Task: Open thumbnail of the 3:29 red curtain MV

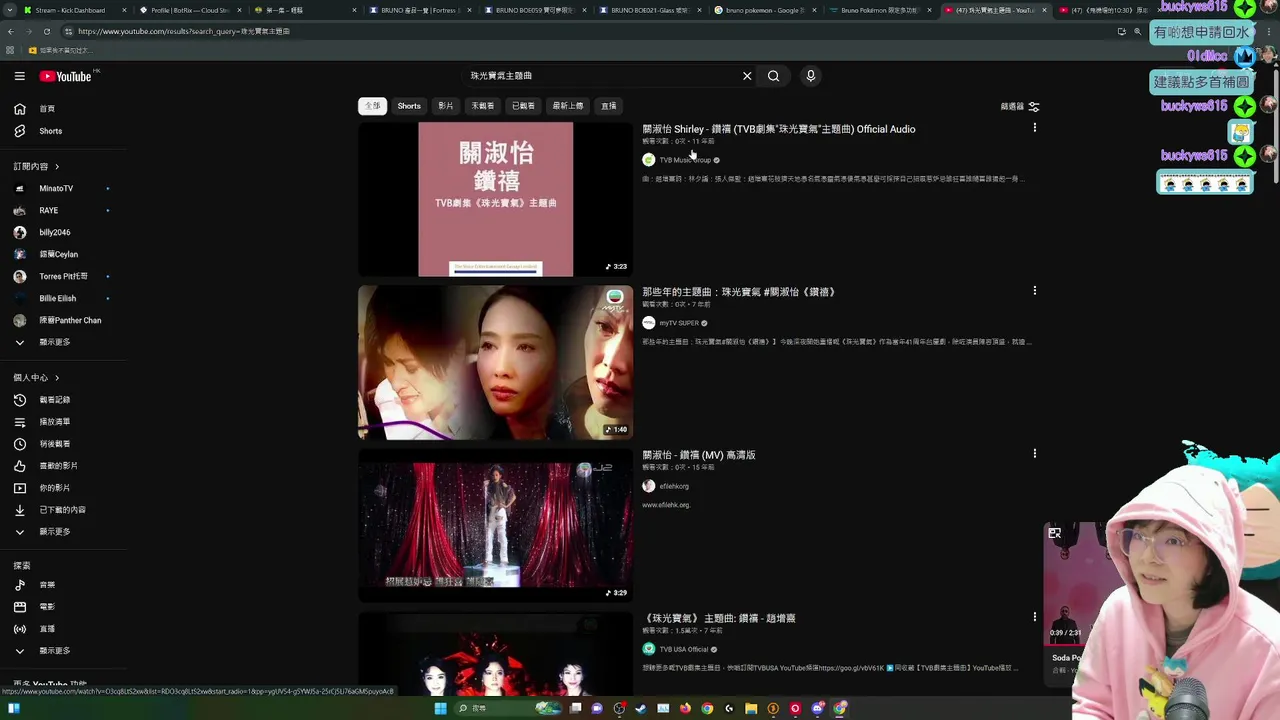Action: (496, 525)
